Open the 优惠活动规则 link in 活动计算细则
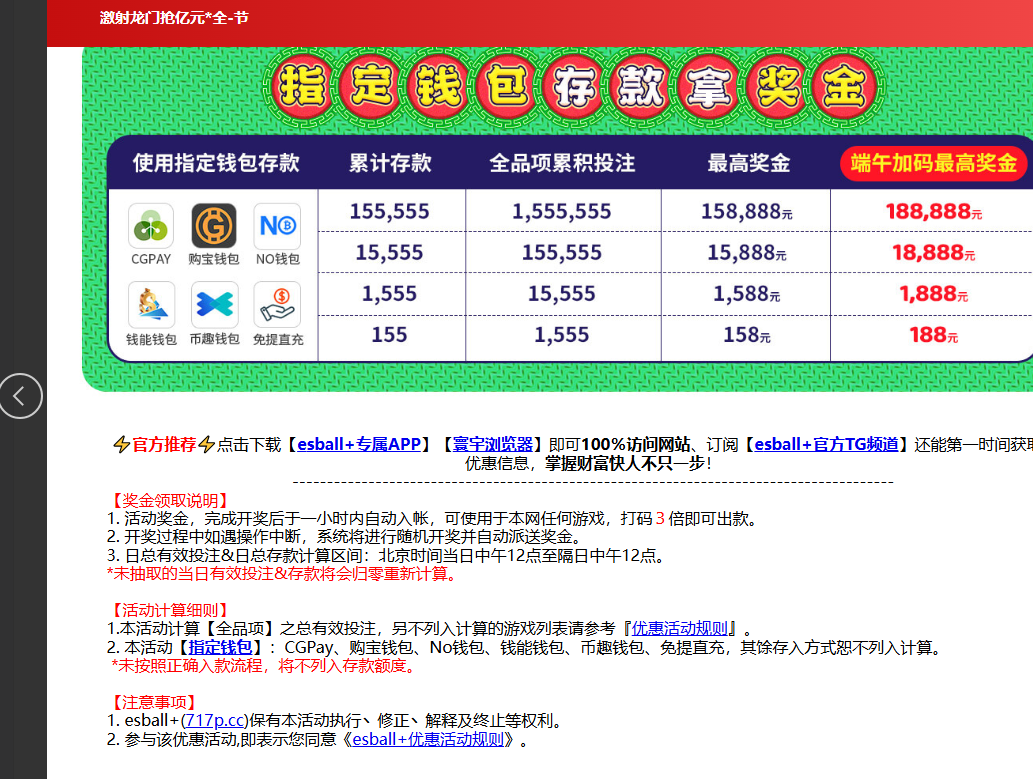1033x779 pixels. pos(679,628)
